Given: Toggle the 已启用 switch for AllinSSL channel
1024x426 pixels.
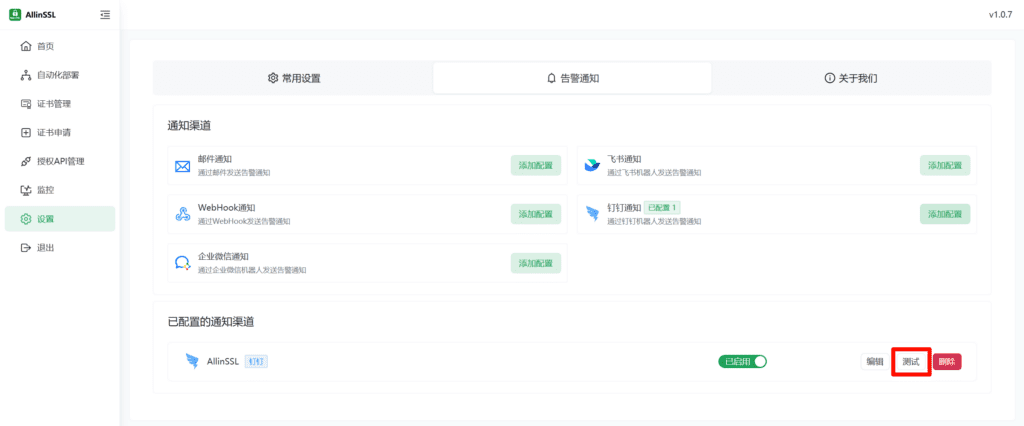Looking at the screenshot, I should click(x=742, y=361).
